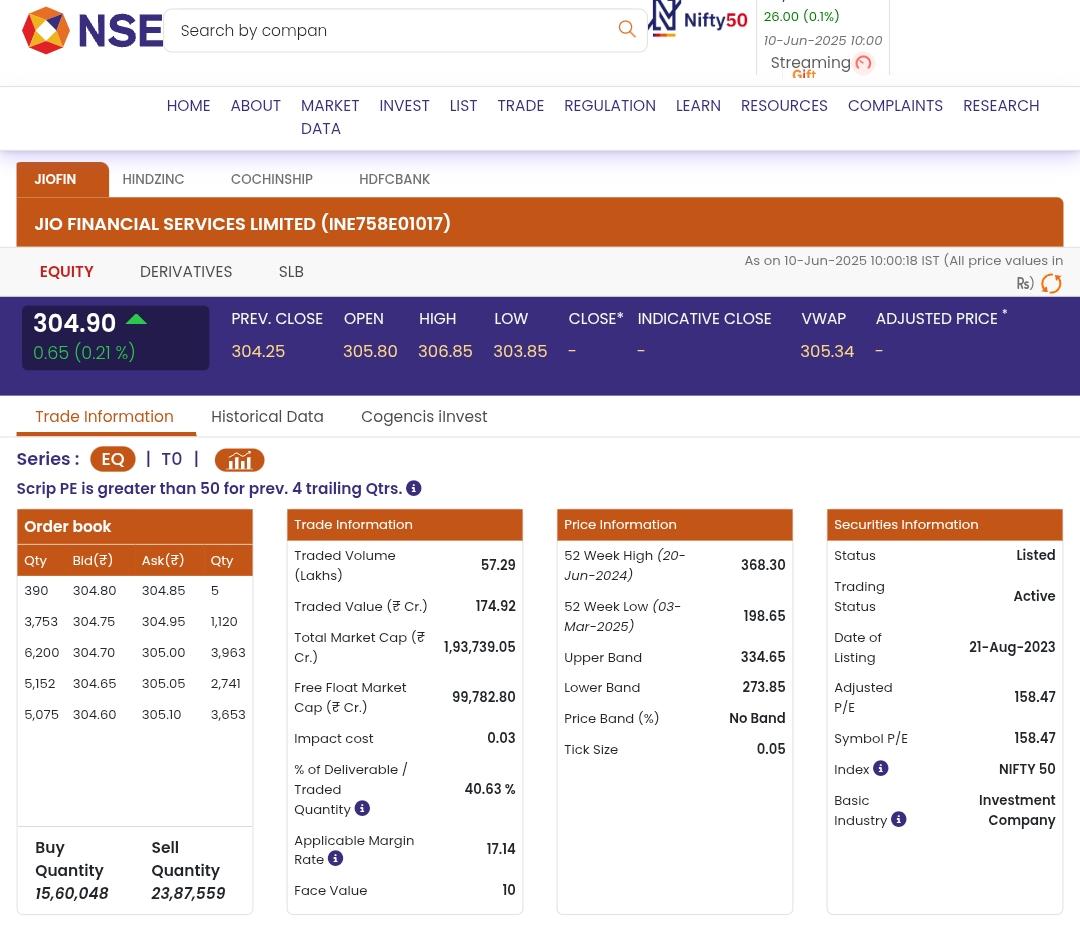Open the LIST menu
The width and height of the screenshot is (1080, 925).
[x=464, y=105]
